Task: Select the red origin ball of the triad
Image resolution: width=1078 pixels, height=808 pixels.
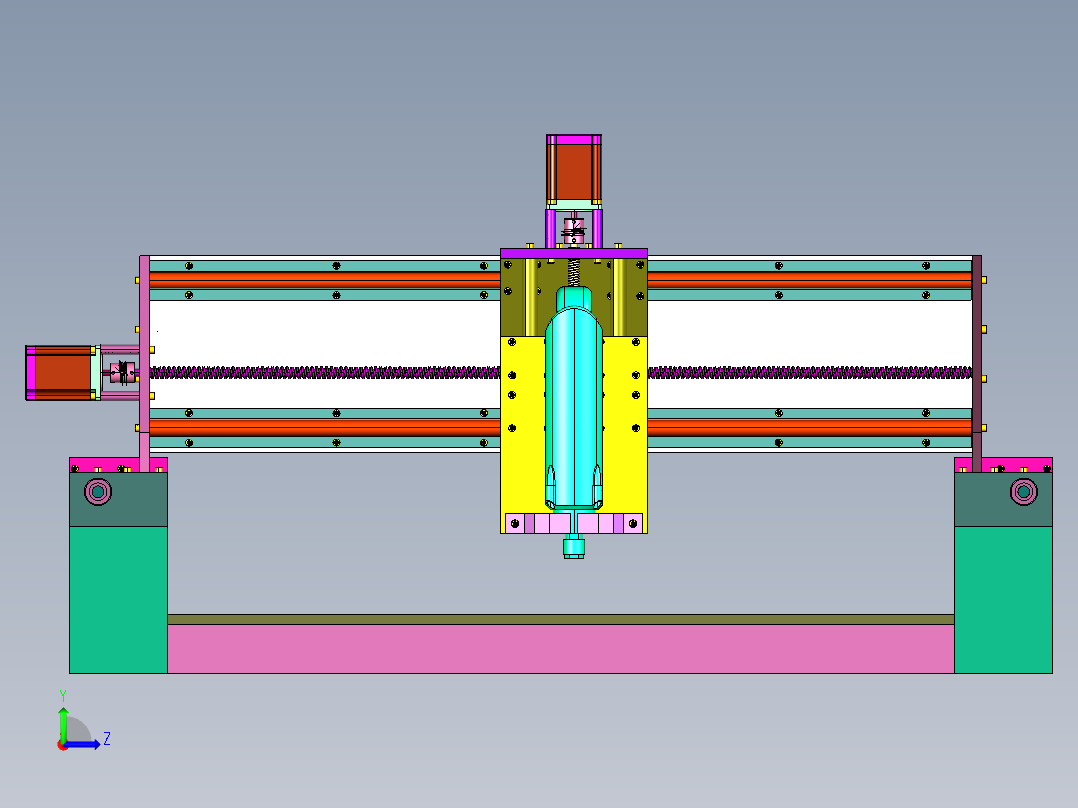Action: (x=62, y=745)
